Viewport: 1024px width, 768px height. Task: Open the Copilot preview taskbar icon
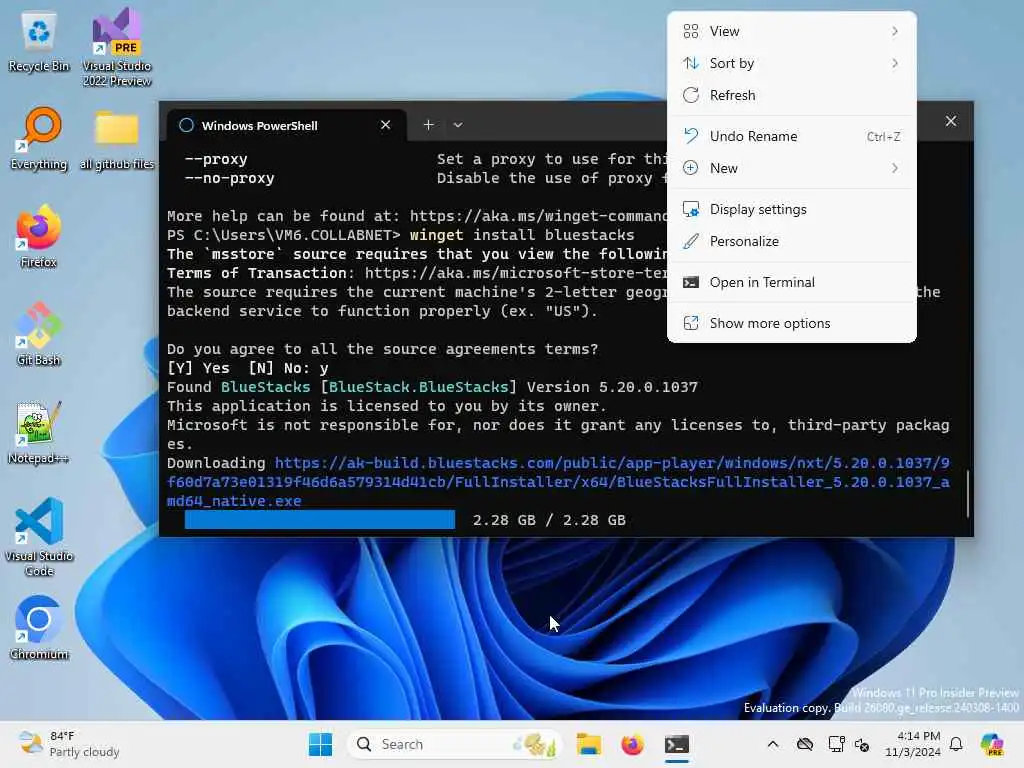(x=992, y=744)
